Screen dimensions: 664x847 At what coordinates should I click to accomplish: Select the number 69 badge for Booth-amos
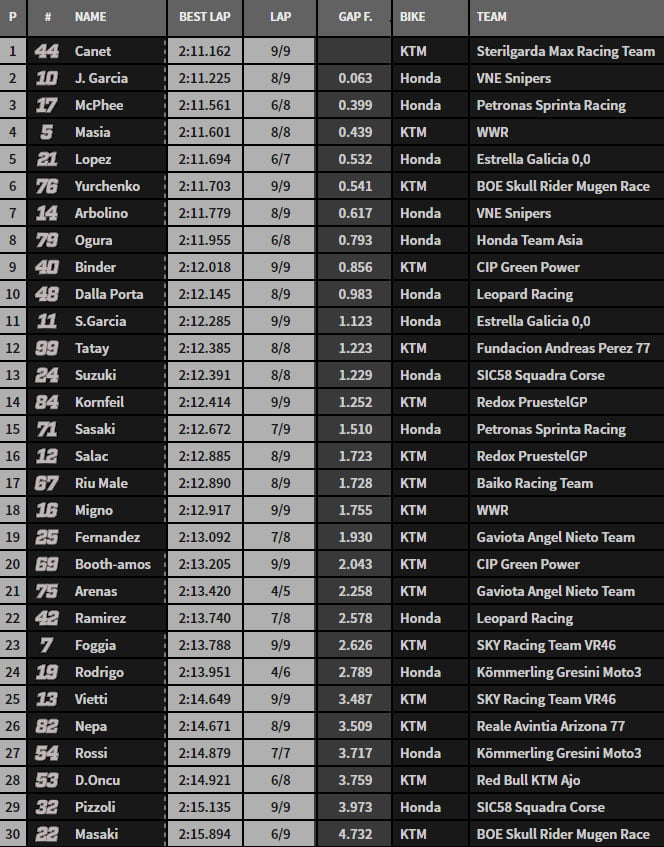(x=47, y=564)
